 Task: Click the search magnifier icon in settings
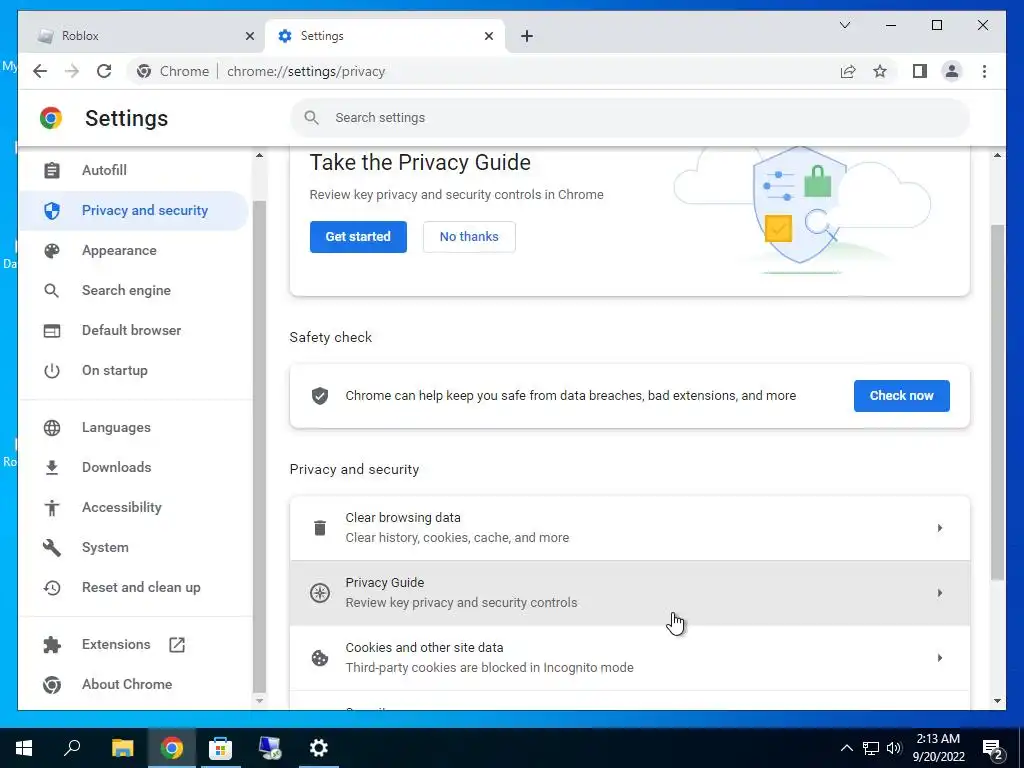click(312, 118)
